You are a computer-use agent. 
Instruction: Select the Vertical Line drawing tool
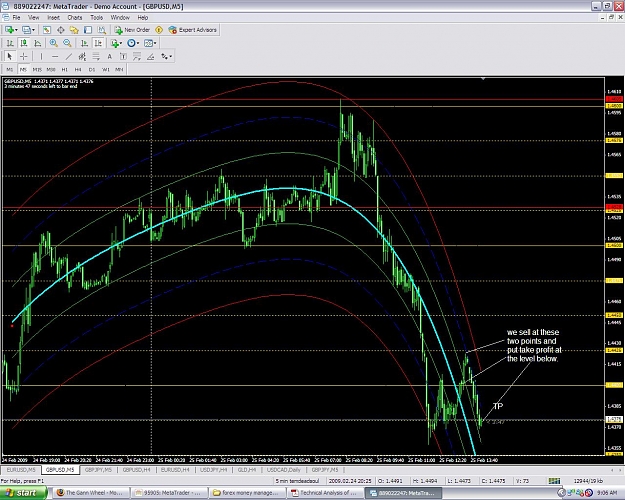[41, 57]
